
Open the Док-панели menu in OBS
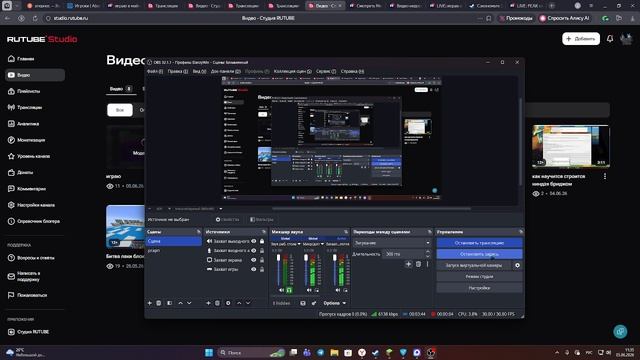click(225, 71)
